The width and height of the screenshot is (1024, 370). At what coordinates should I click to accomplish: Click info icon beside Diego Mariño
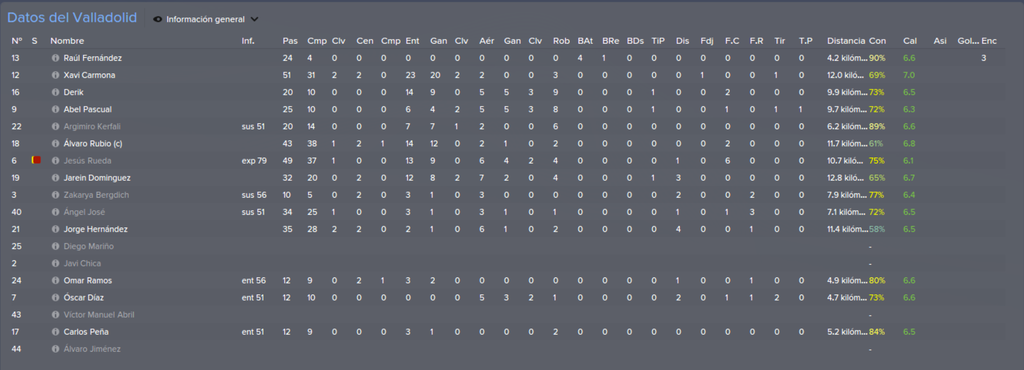(56, 247)
